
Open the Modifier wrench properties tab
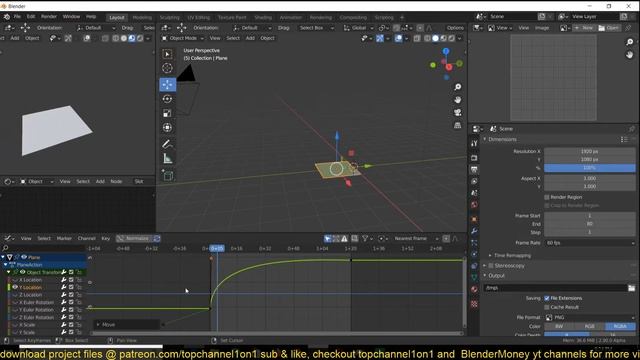474,231
